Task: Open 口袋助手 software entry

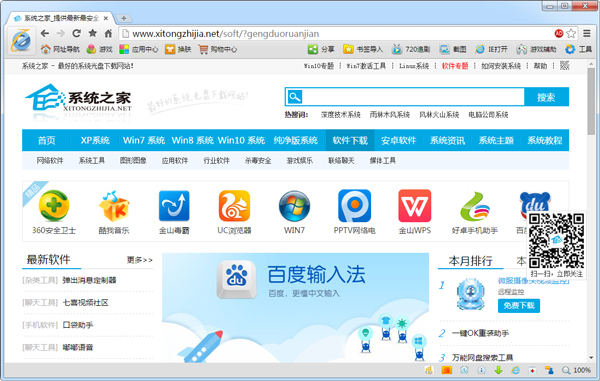Action: [x=78, y=325]
